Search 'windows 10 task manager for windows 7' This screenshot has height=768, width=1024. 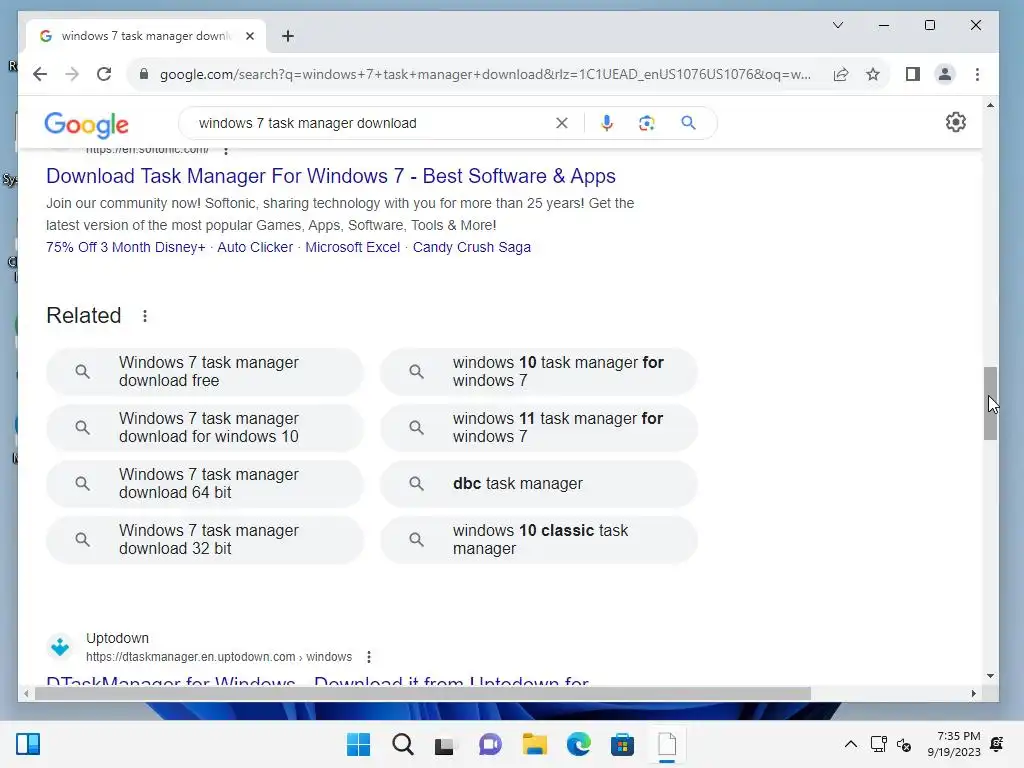[x=539, y=372]
